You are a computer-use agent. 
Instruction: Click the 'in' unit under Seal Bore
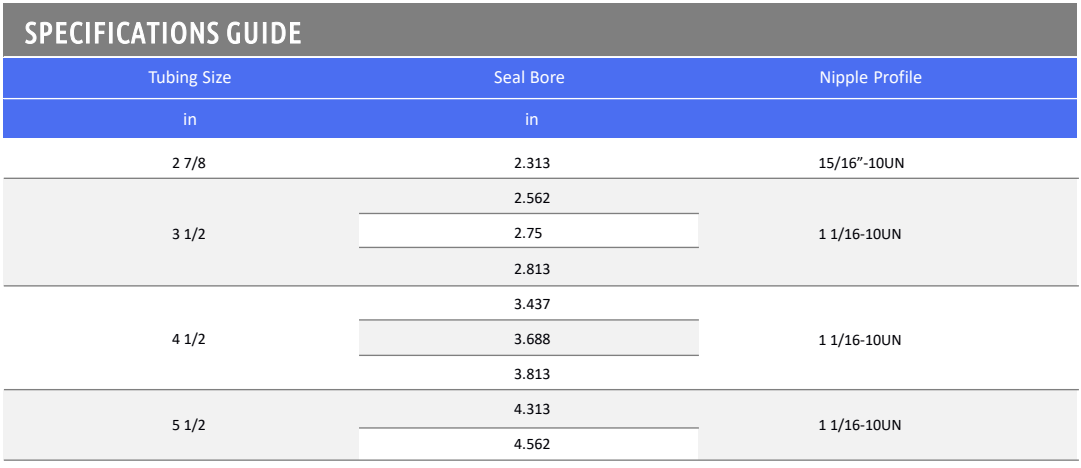pos(532,120)
